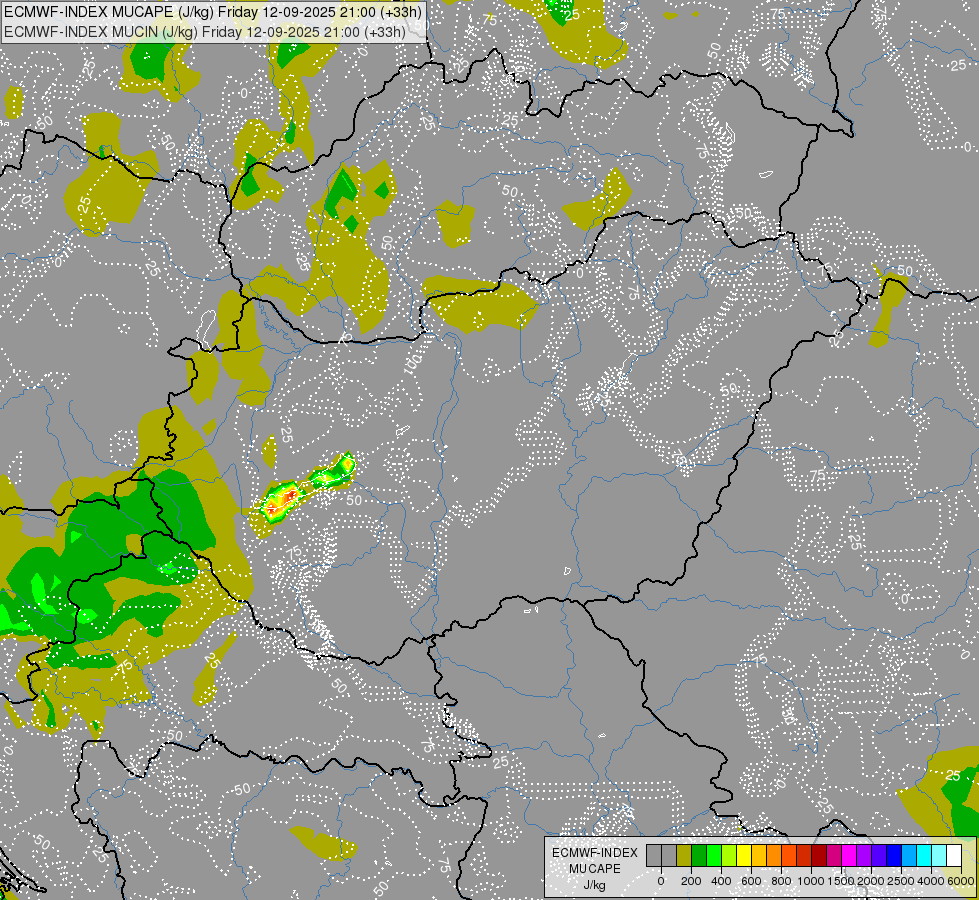Click the legend value 400

tap(721, 881)
